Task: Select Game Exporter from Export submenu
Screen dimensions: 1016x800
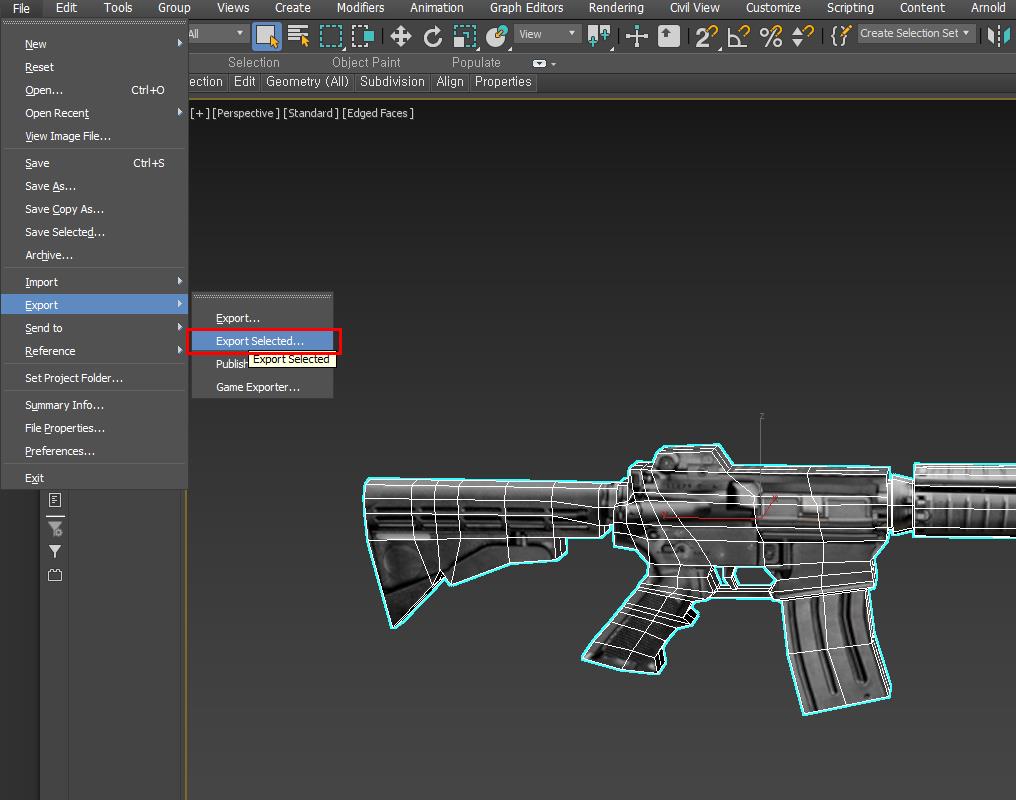Action: tap(258, 387)
